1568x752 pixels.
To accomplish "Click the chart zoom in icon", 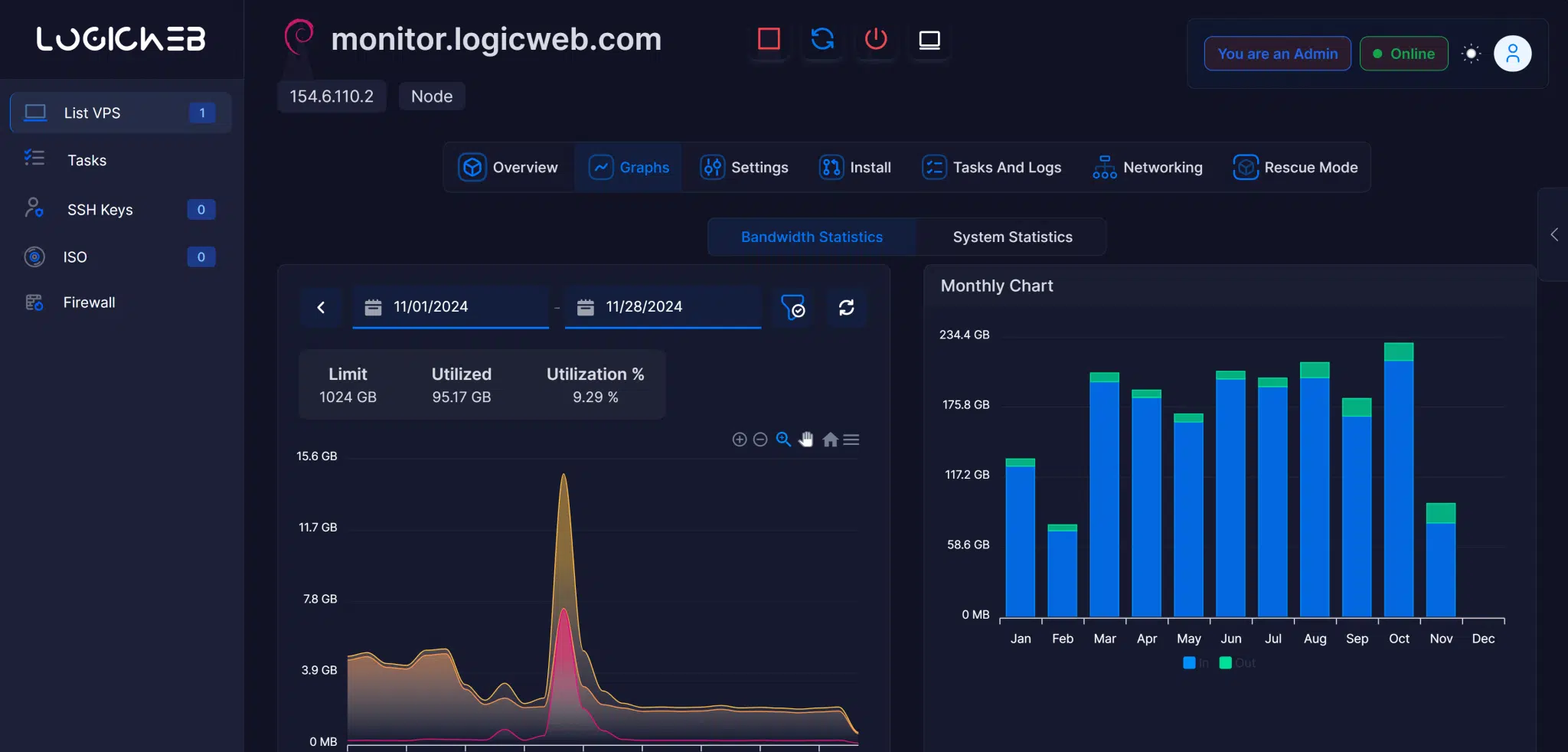I will pyautogui.click(x=740, y=440).
